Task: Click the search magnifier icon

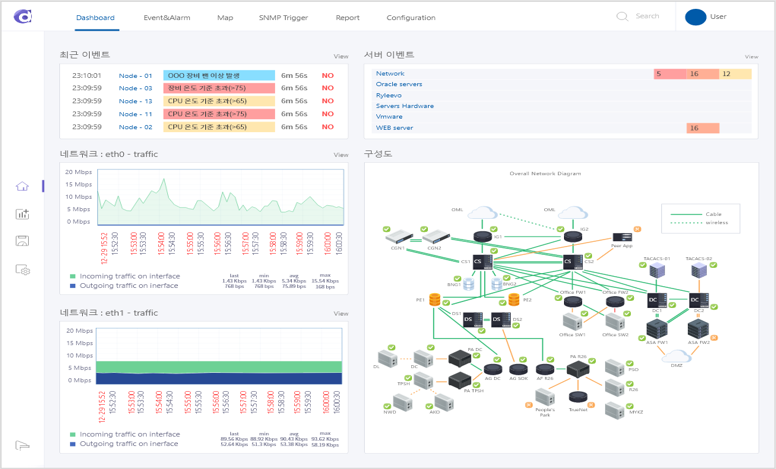Action: (x=622, y=17)
